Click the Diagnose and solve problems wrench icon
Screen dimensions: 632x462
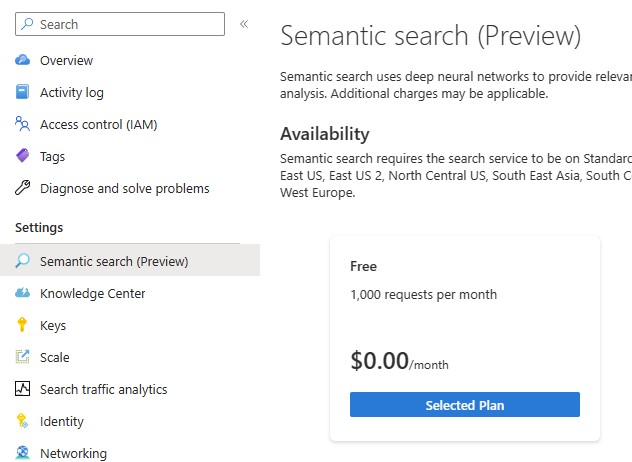point(23,189)
